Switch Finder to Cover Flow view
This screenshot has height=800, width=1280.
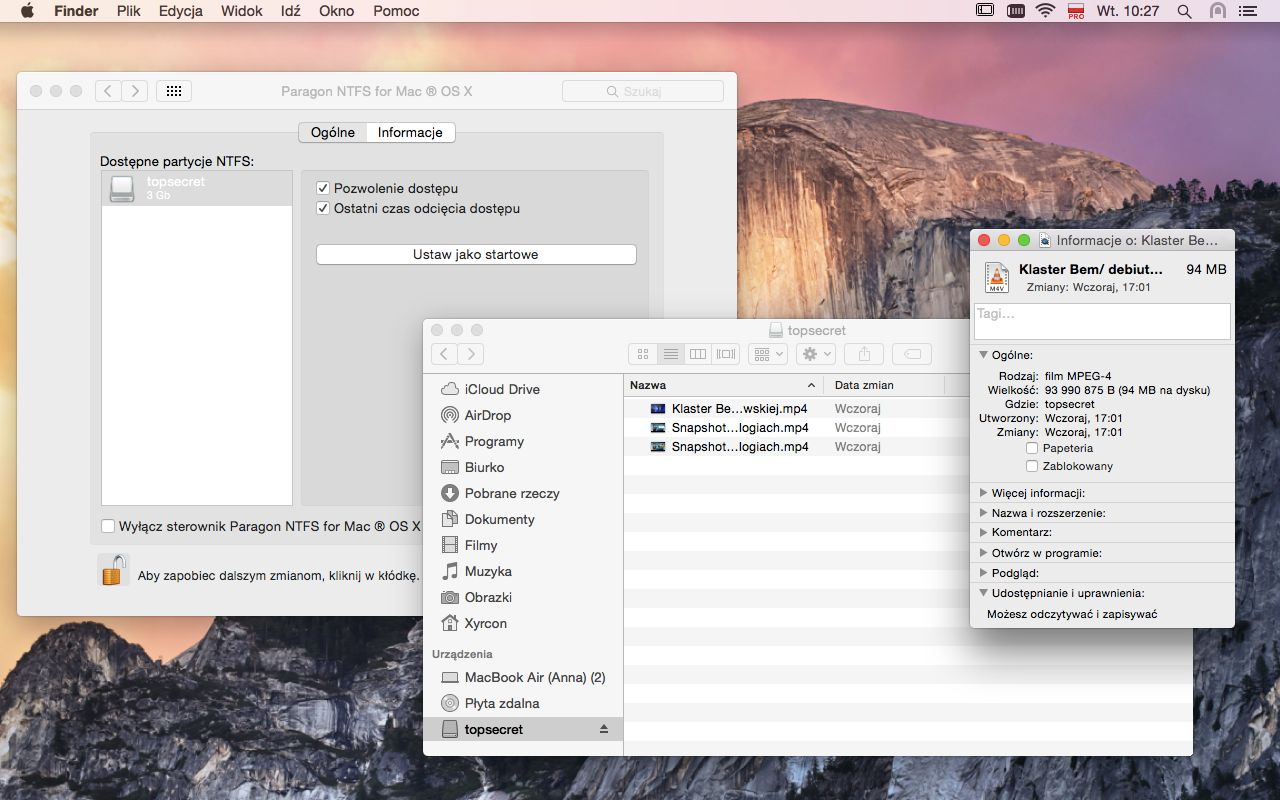point(726,354)
